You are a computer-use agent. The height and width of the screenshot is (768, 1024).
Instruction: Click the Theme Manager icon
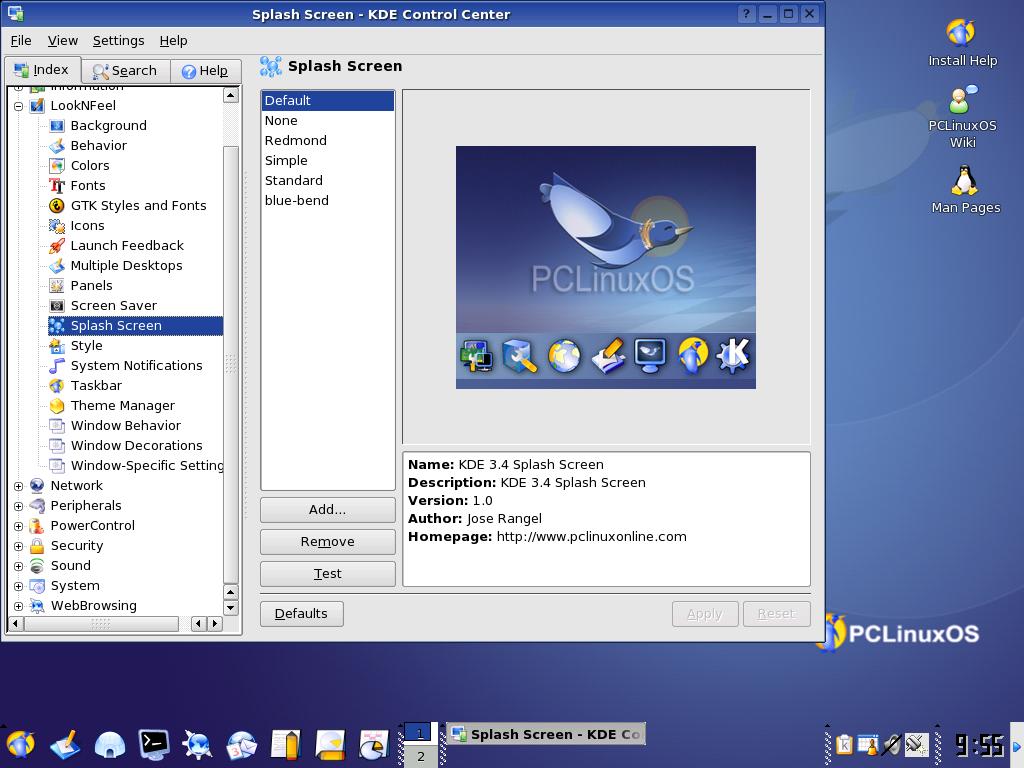[x=57, y=406]
